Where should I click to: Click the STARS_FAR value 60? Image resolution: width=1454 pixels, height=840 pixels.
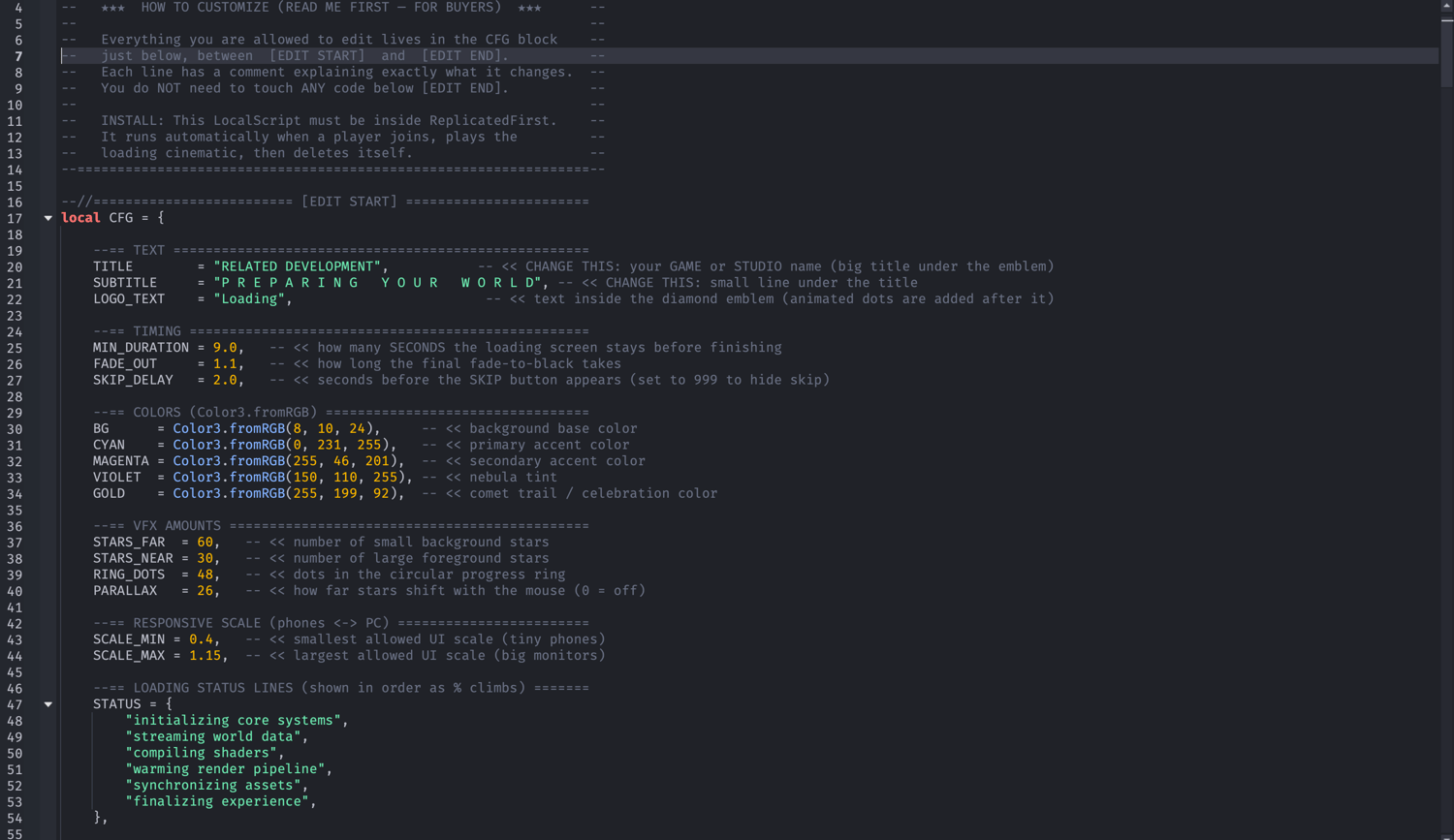[x=205, y=543]
